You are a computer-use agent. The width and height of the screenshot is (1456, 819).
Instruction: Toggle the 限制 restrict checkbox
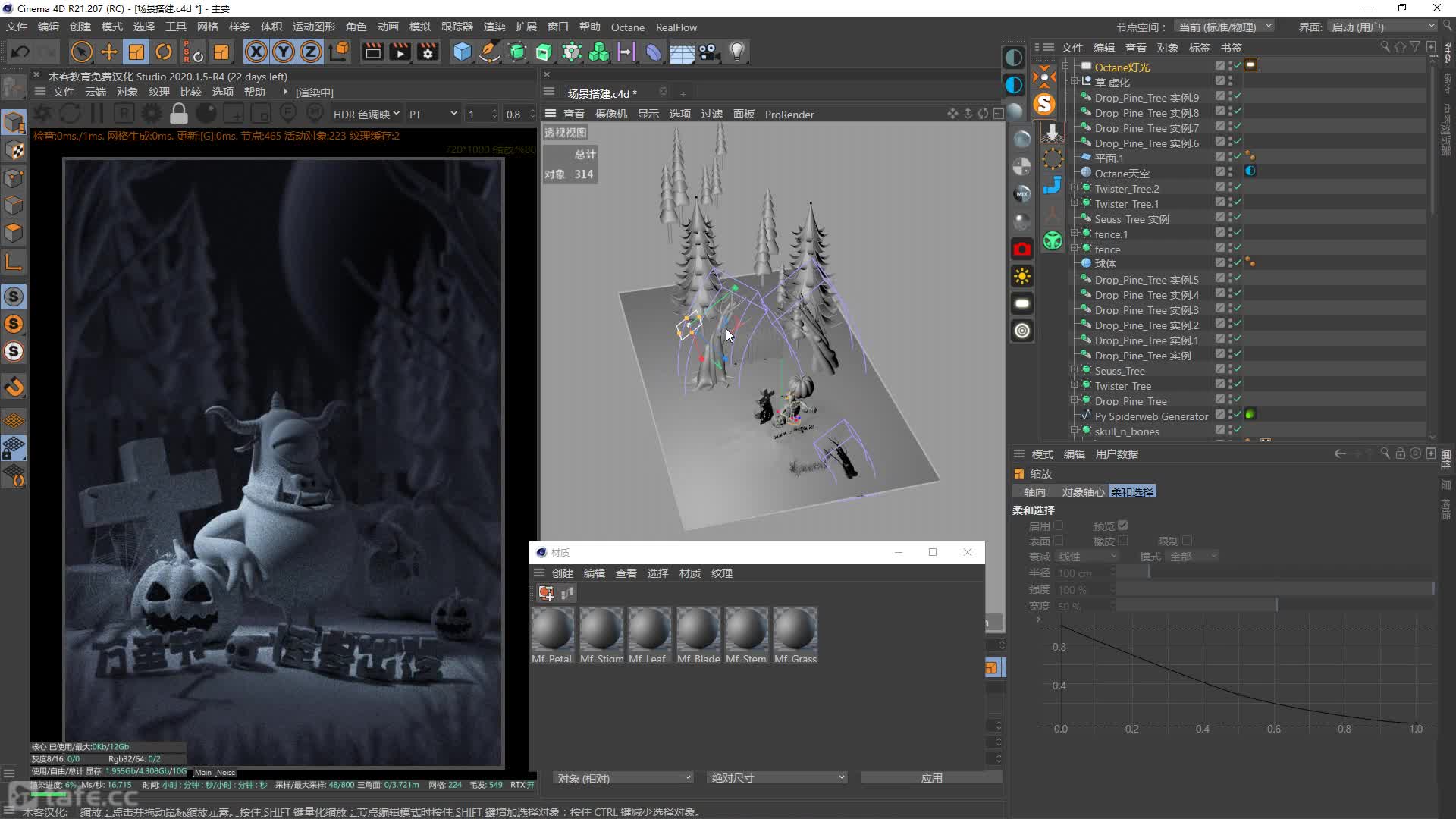1188,541
